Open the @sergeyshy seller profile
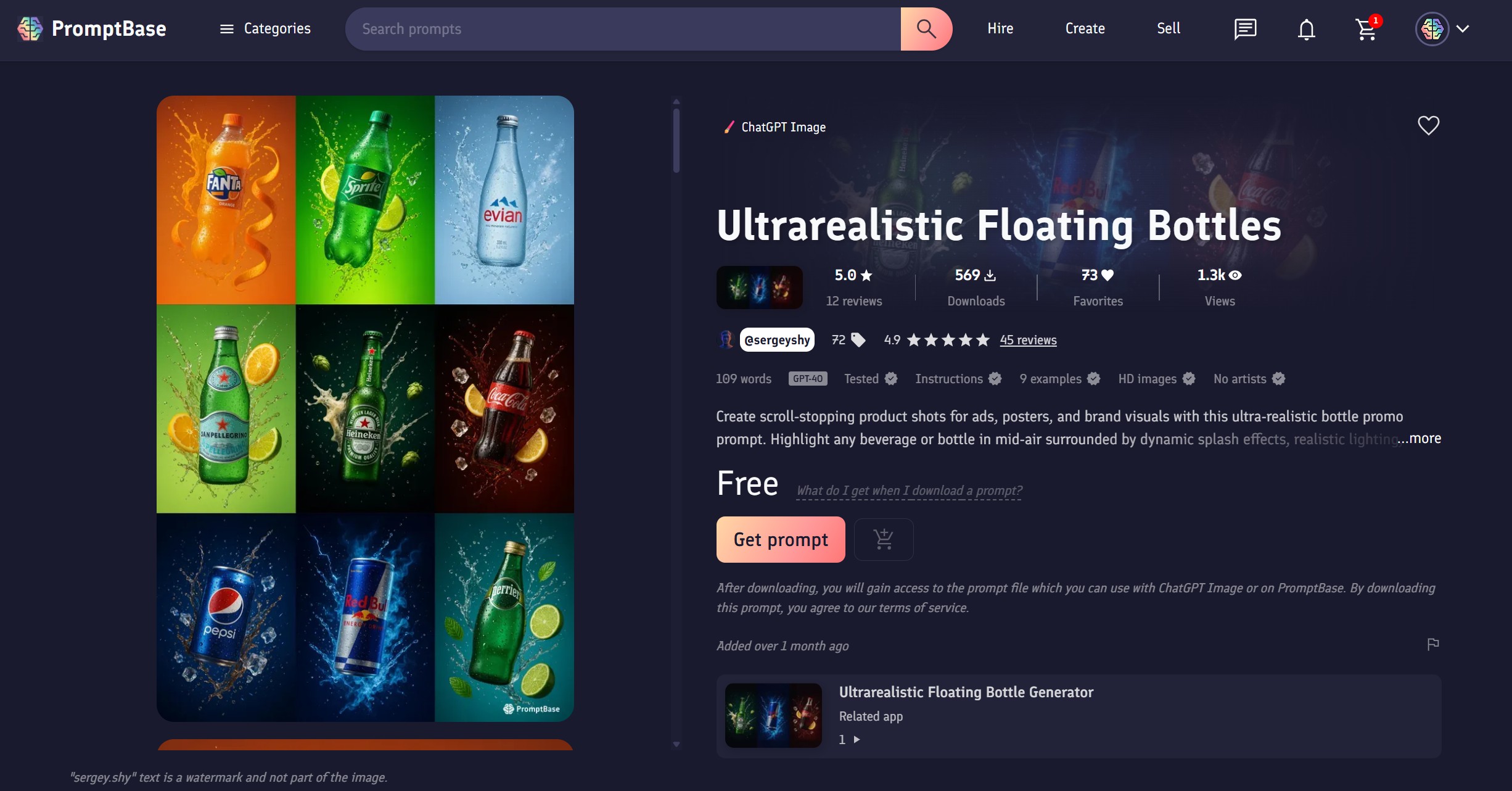Viewport: 1512px width, 791px height. click(777, 340)
